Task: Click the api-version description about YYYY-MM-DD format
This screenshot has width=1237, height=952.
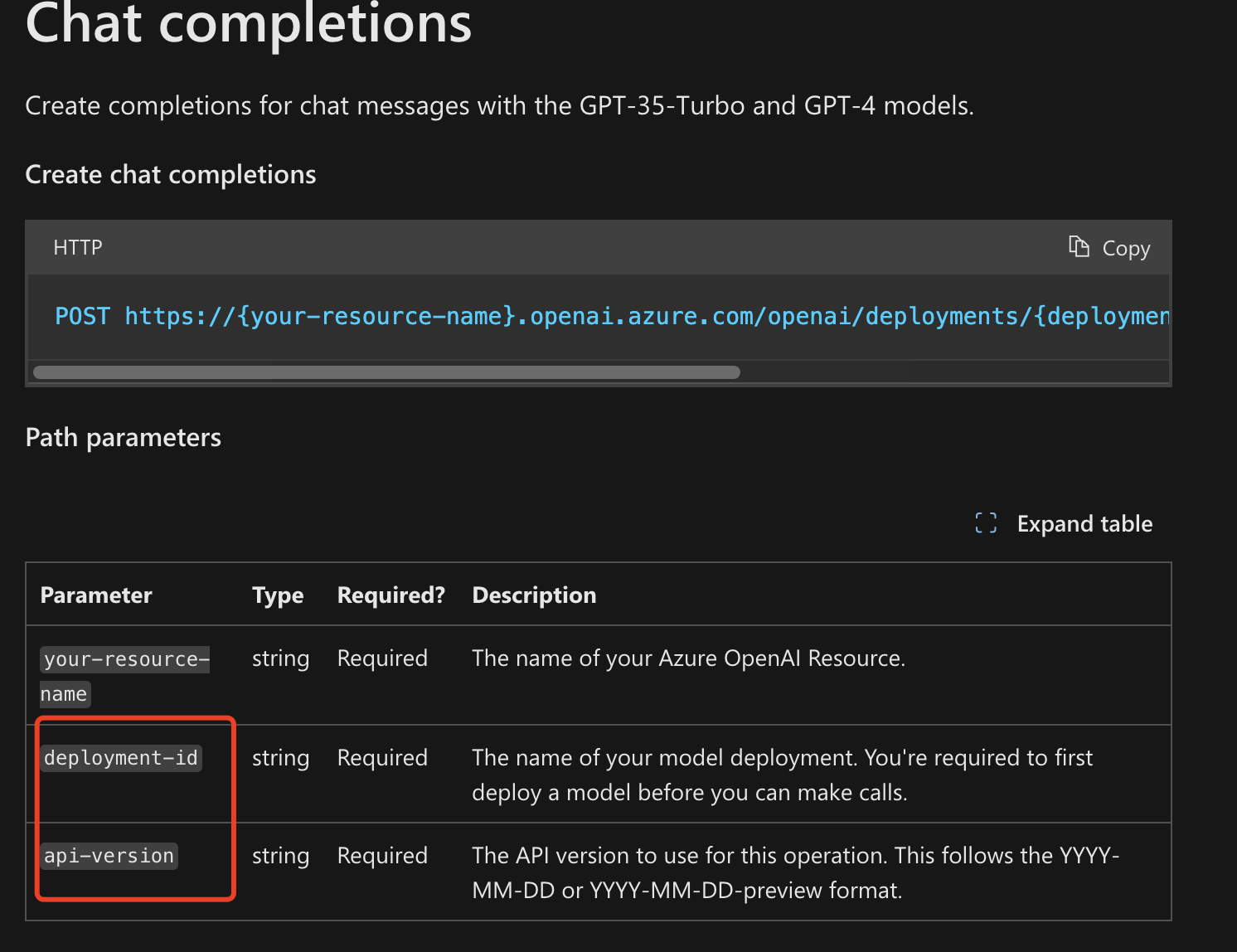Action: click(795, 872)
